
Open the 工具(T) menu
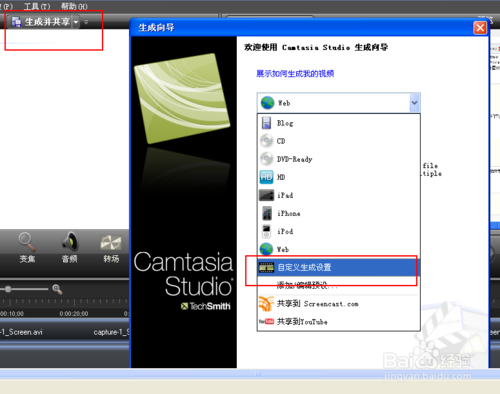(37, 6)
